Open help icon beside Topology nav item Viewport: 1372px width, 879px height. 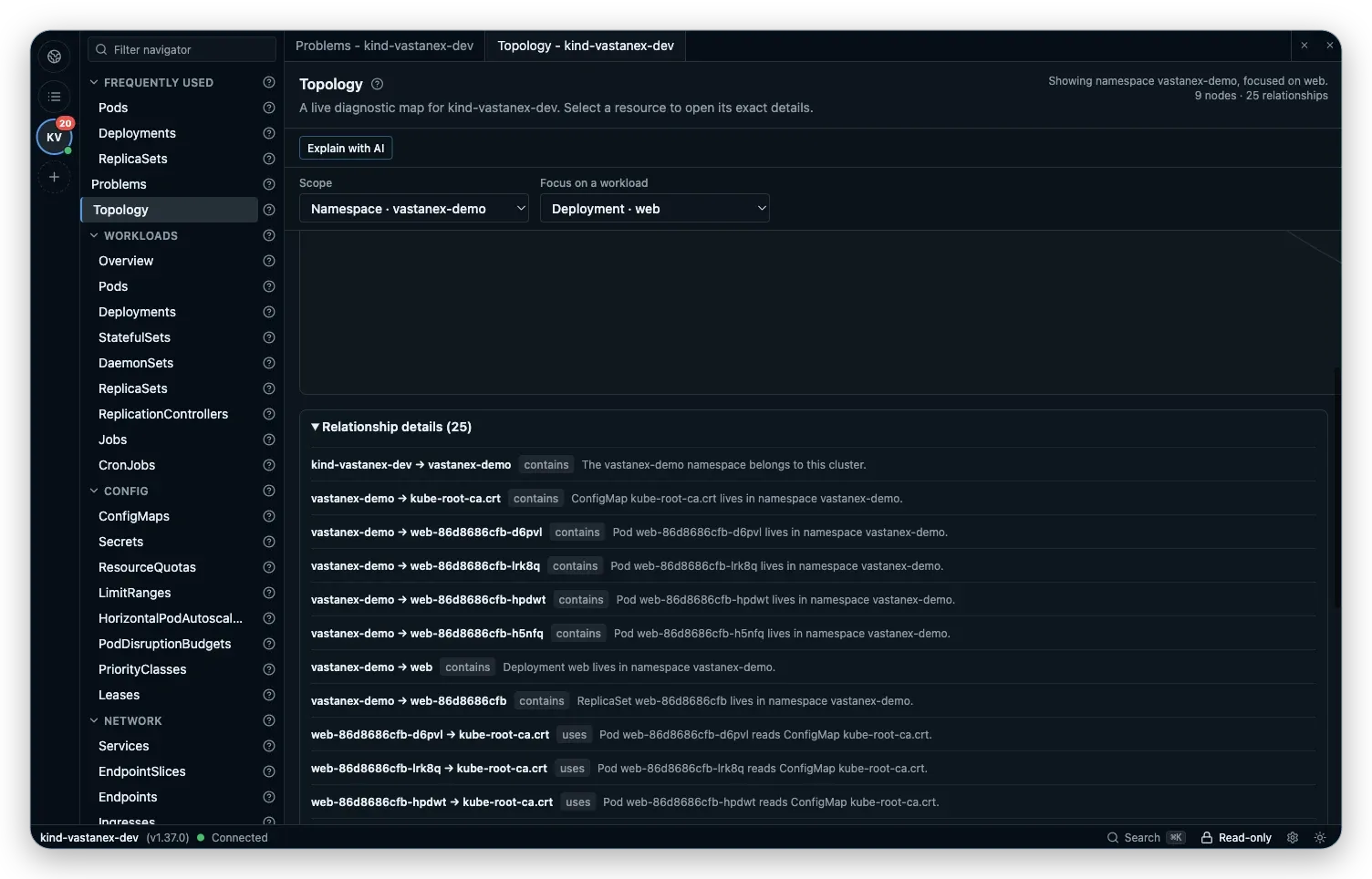click(268, 210)
